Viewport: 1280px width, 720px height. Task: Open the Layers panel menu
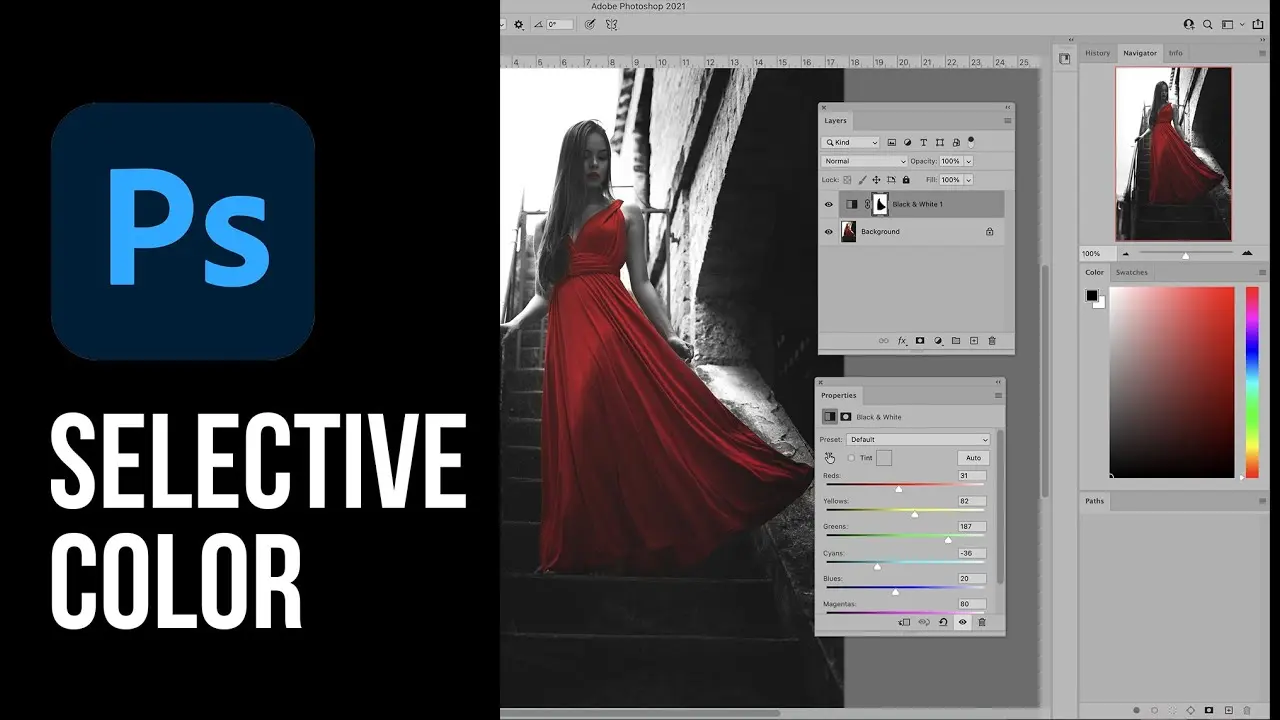pyautogui.click(x=1007, y=121)
